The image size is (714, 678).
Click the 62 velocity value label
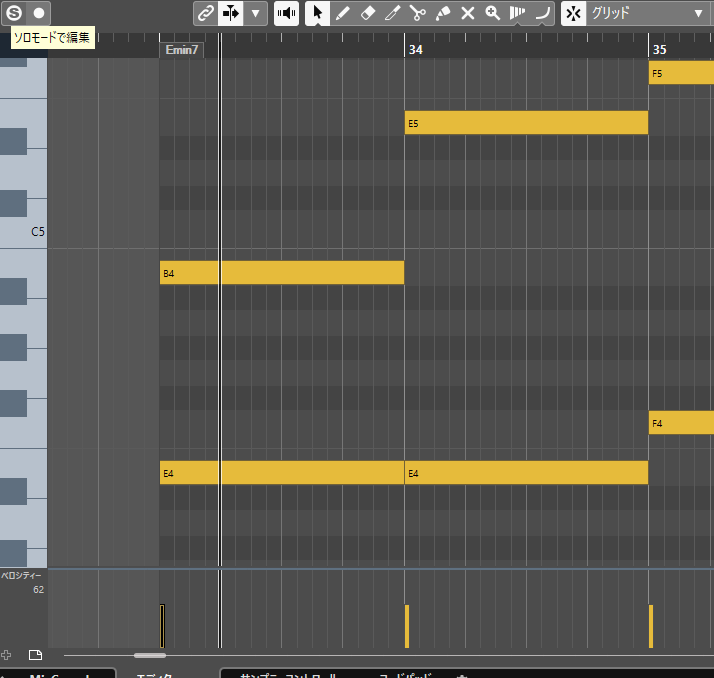pyautogui.click(x=38, y=590)
